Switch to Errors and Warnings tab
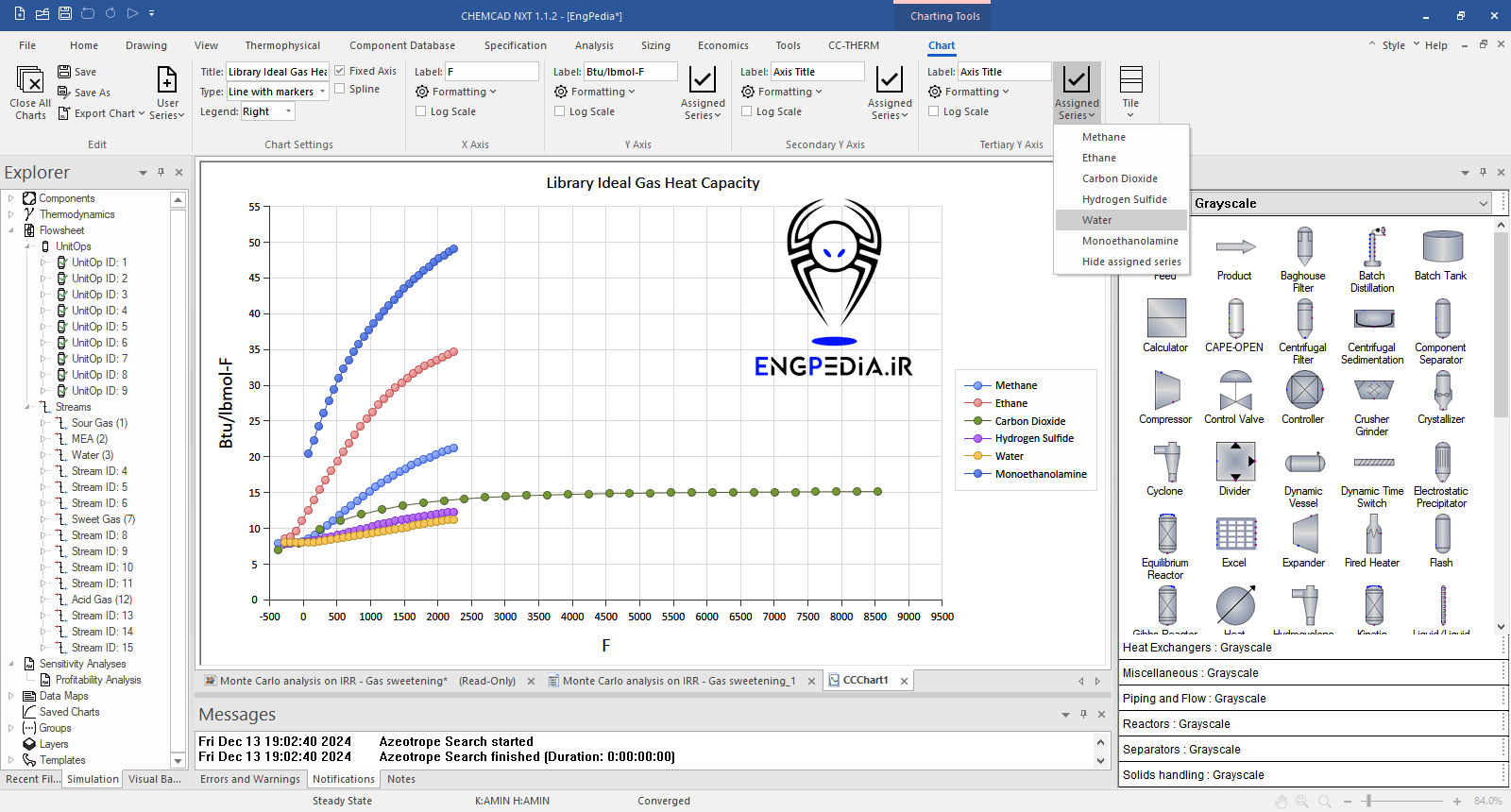This screenshot has height=812, width=1511. 250,779
